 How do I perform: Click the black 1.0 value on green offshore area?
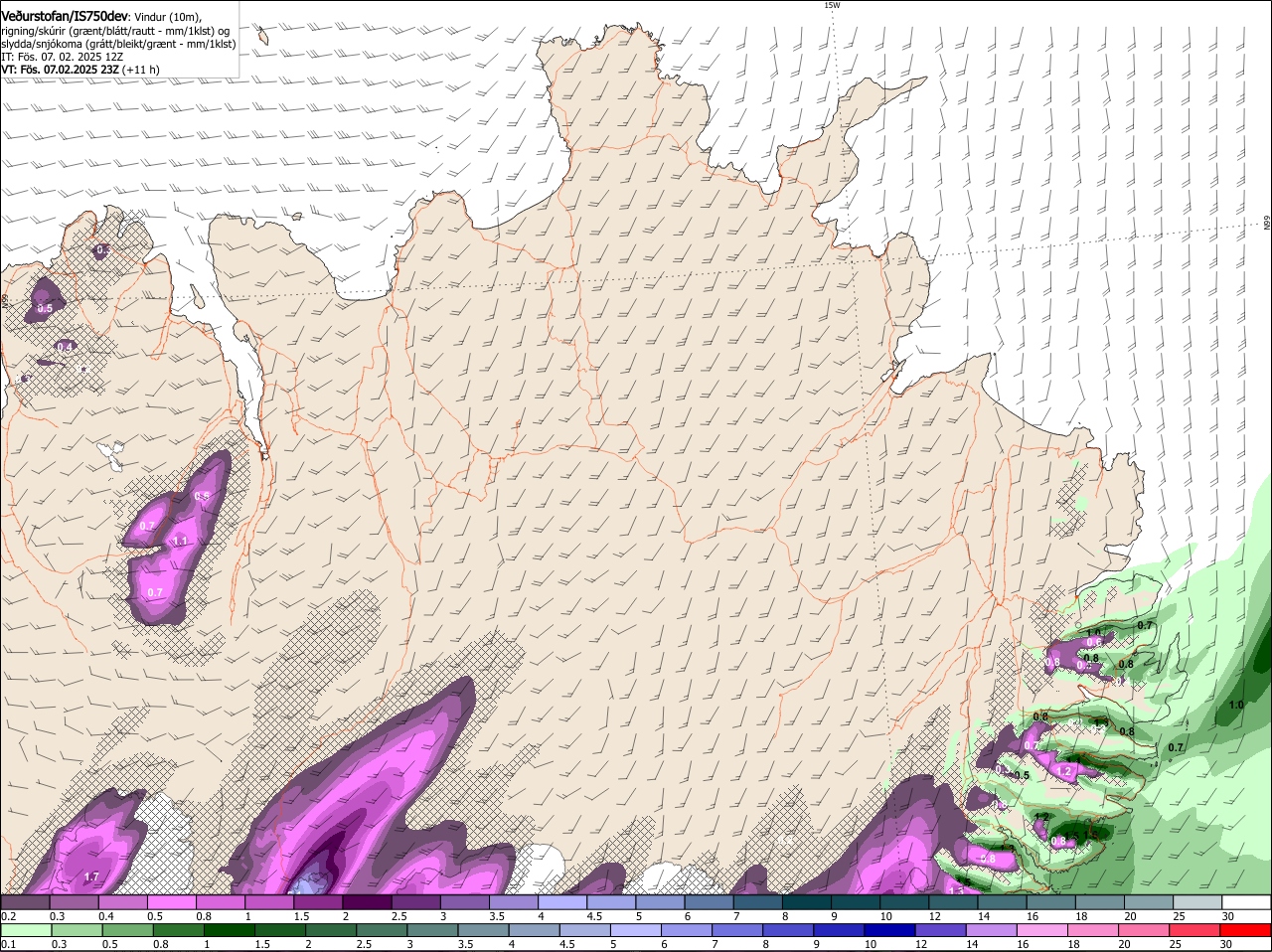(x=1236, y=705)
